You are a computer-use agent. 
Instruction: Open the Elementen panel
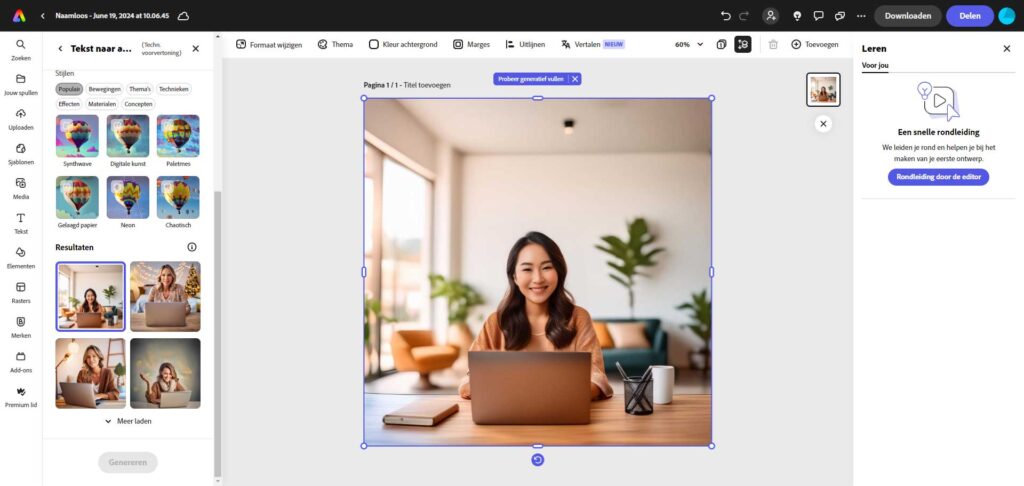(x=21, y=257)
